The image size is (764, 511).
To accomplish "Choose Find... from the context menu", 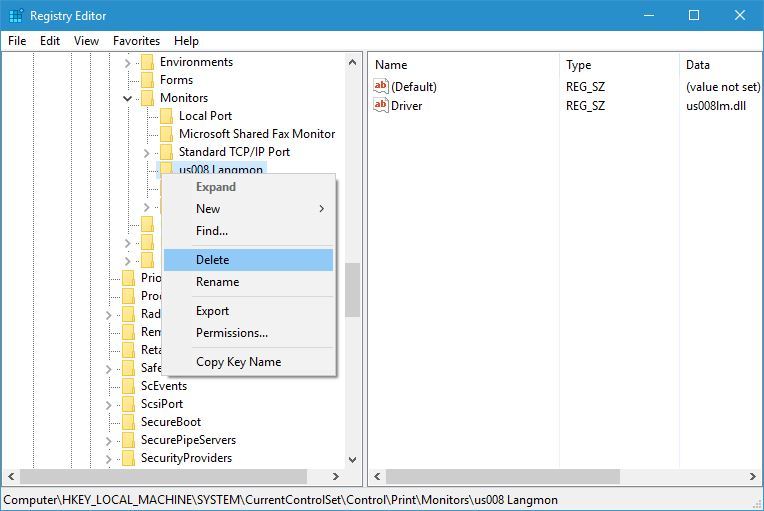I will coord(248,230).
